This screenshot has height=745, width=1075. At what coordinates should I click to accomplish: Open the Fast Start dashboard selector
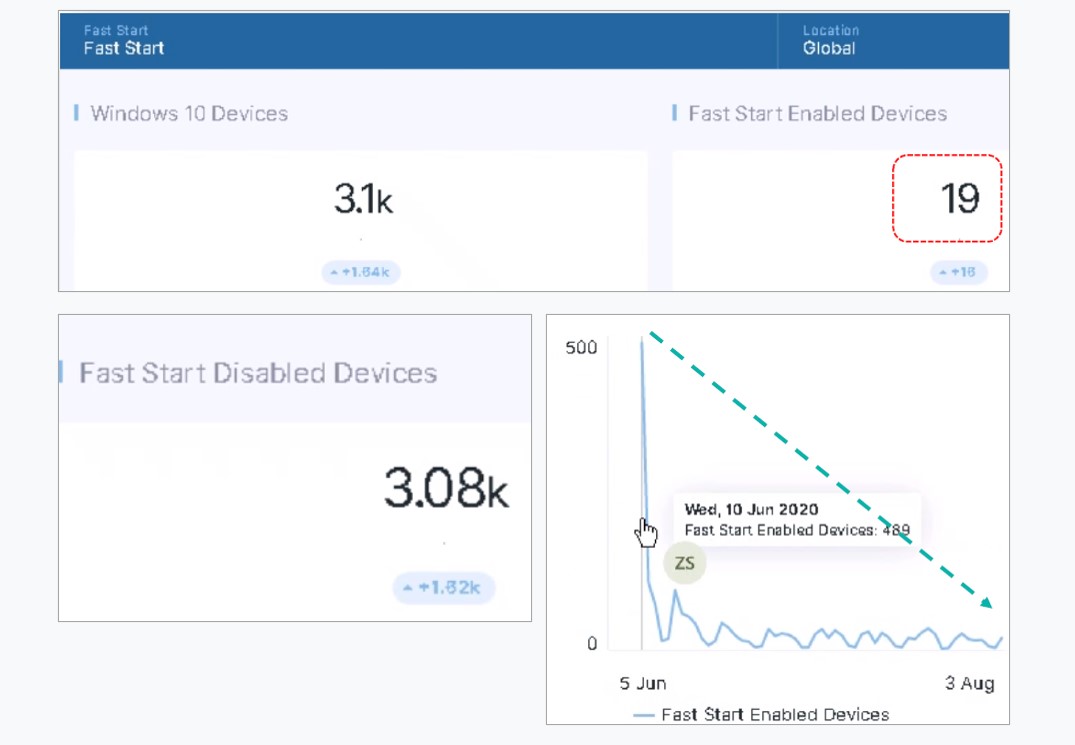pyautogui.click(x=124, y=40)
